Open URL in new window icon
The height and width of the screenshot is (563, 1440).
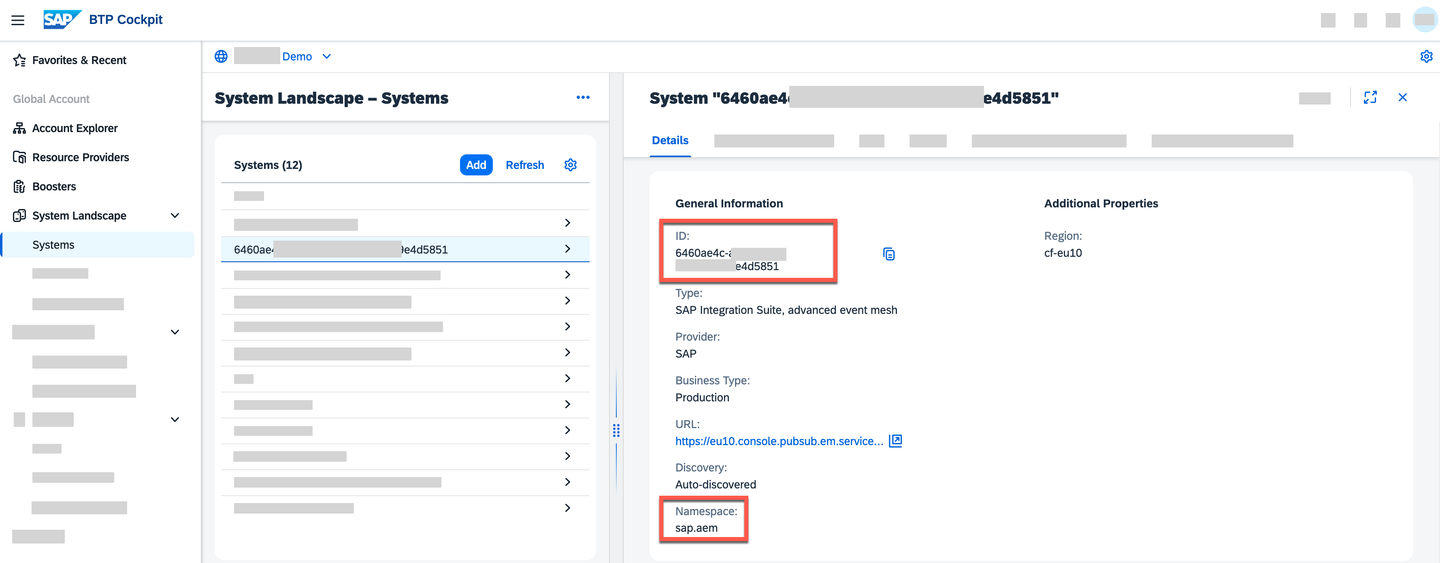[x=895, y=440]
